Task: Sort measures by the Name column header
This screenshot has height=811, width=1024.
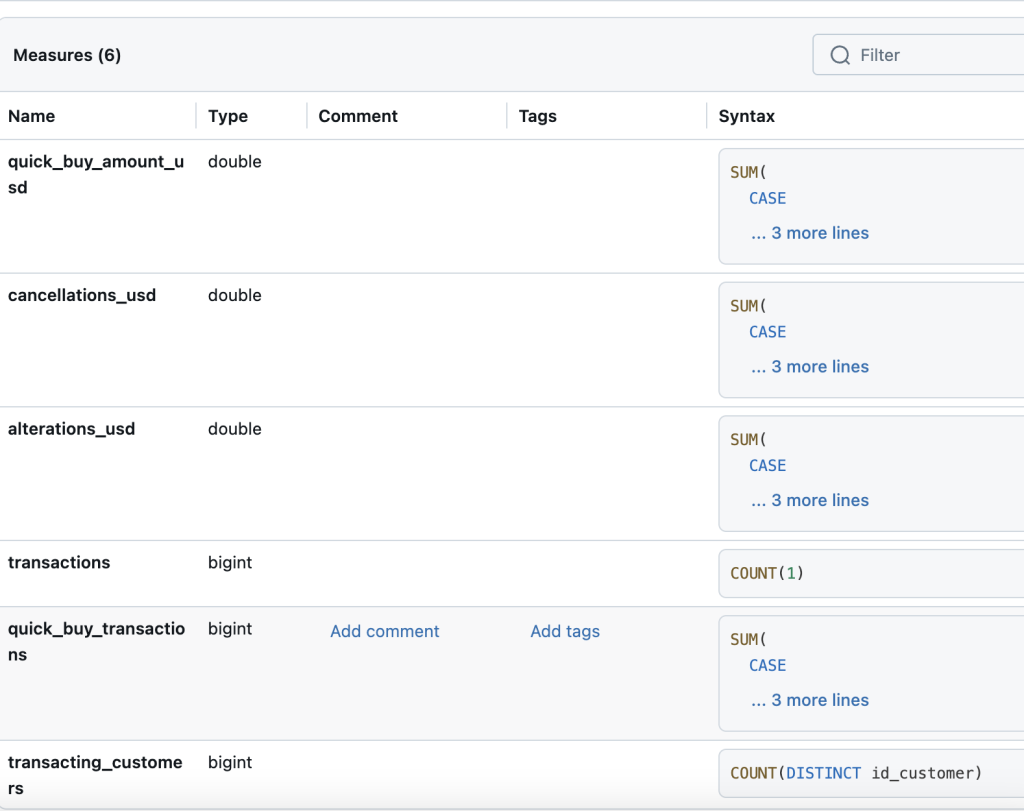Action: pos(31,116)
